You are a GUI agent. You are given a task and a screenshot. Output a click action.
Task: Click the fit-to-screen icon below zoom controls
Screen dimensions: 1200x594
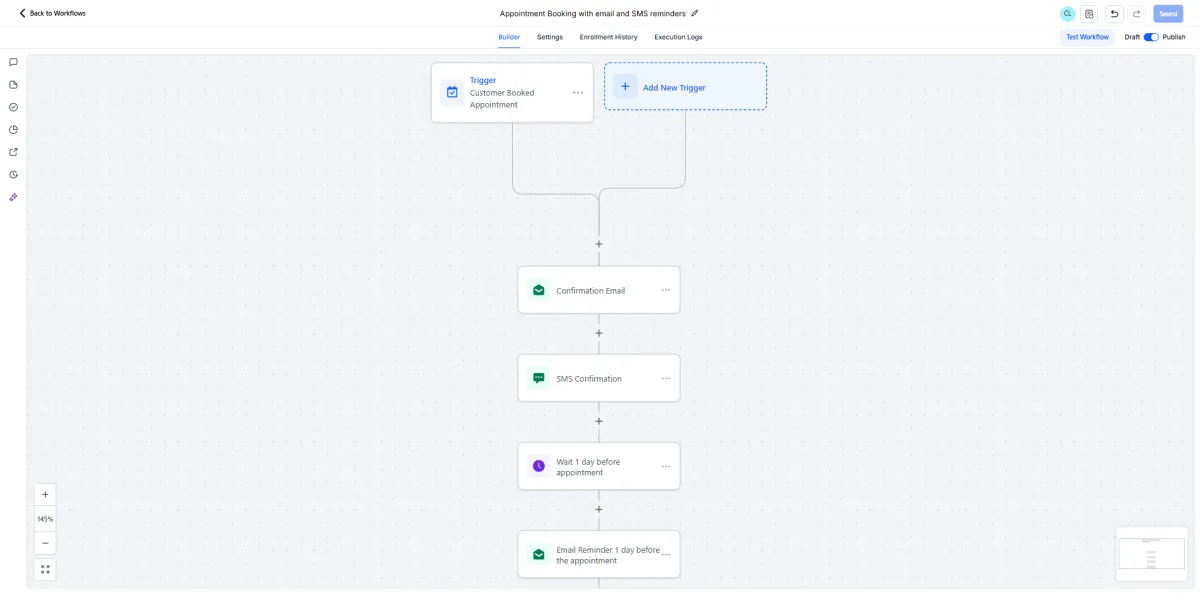(45, 569)
